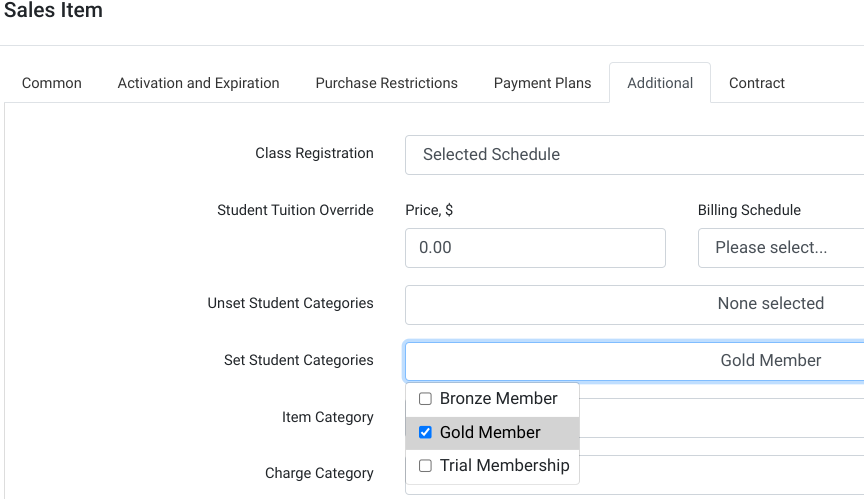Open the Charge Category field
This screenshot has height=499, width=864.
721,474
